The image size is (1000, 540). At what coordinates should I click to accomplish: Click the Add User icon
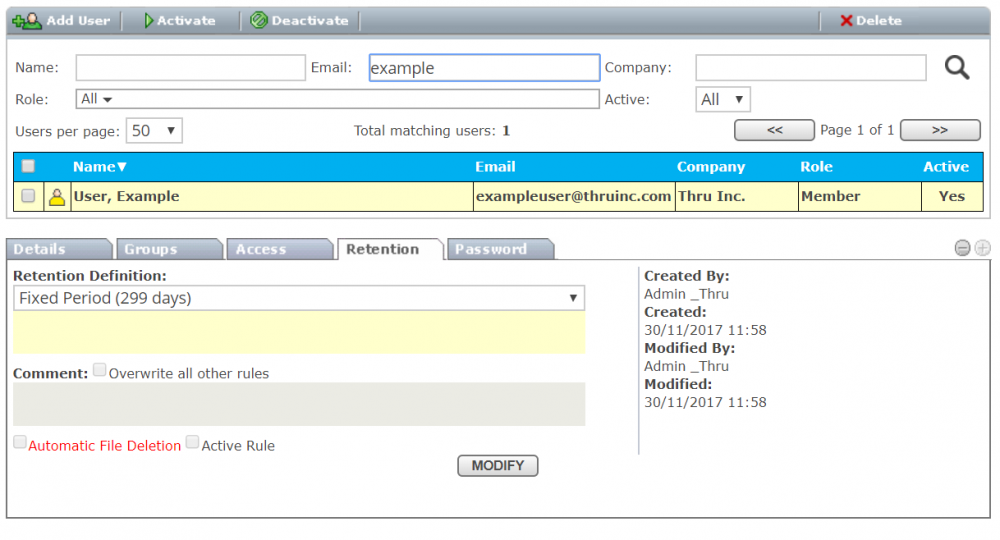(27, 20)
